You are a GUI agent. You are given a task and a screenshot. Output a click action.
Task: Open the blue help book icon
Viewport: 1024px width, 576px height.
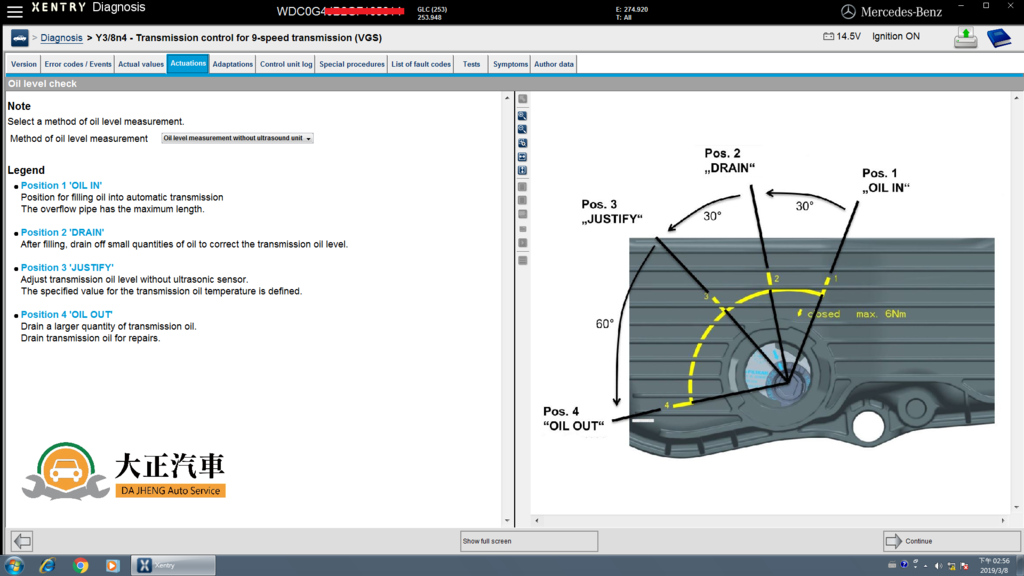tap(998, 38)
